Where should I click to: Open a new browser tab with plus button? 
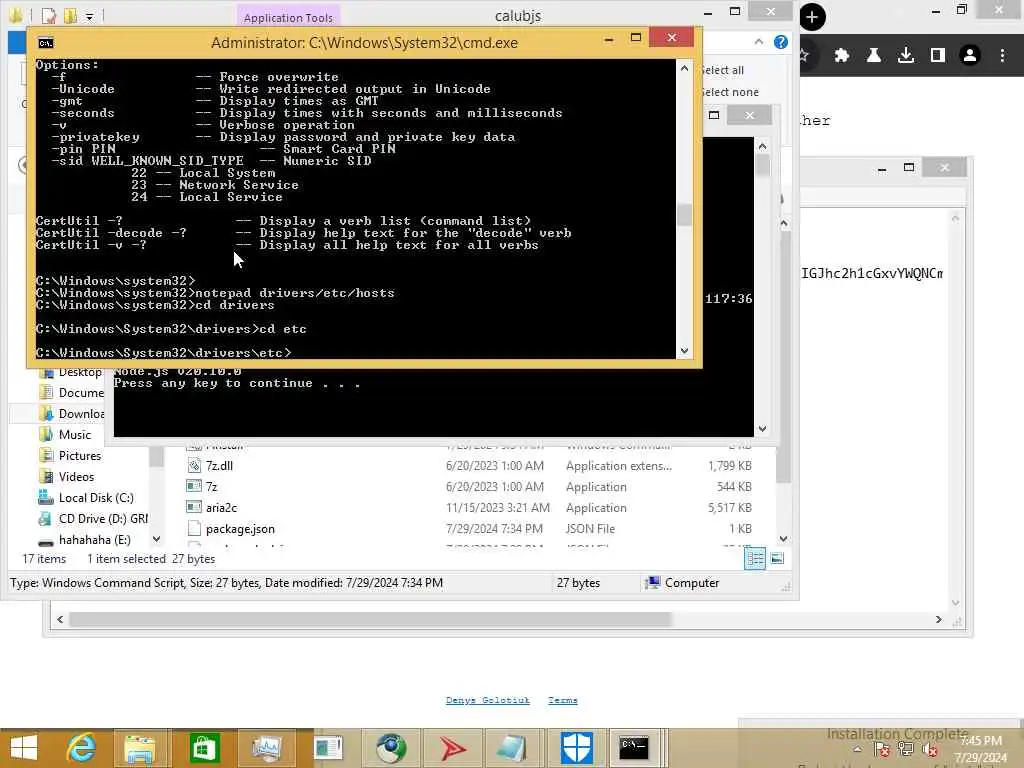[x=812, y=17]
